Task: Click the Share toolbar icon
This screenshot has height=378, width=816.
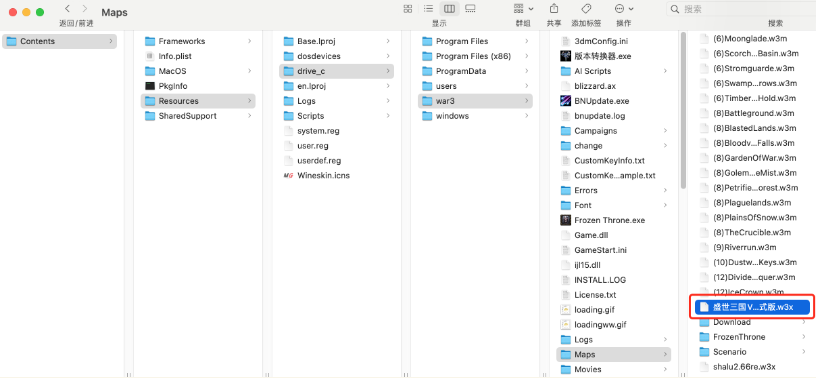Action: pos(554,9)
